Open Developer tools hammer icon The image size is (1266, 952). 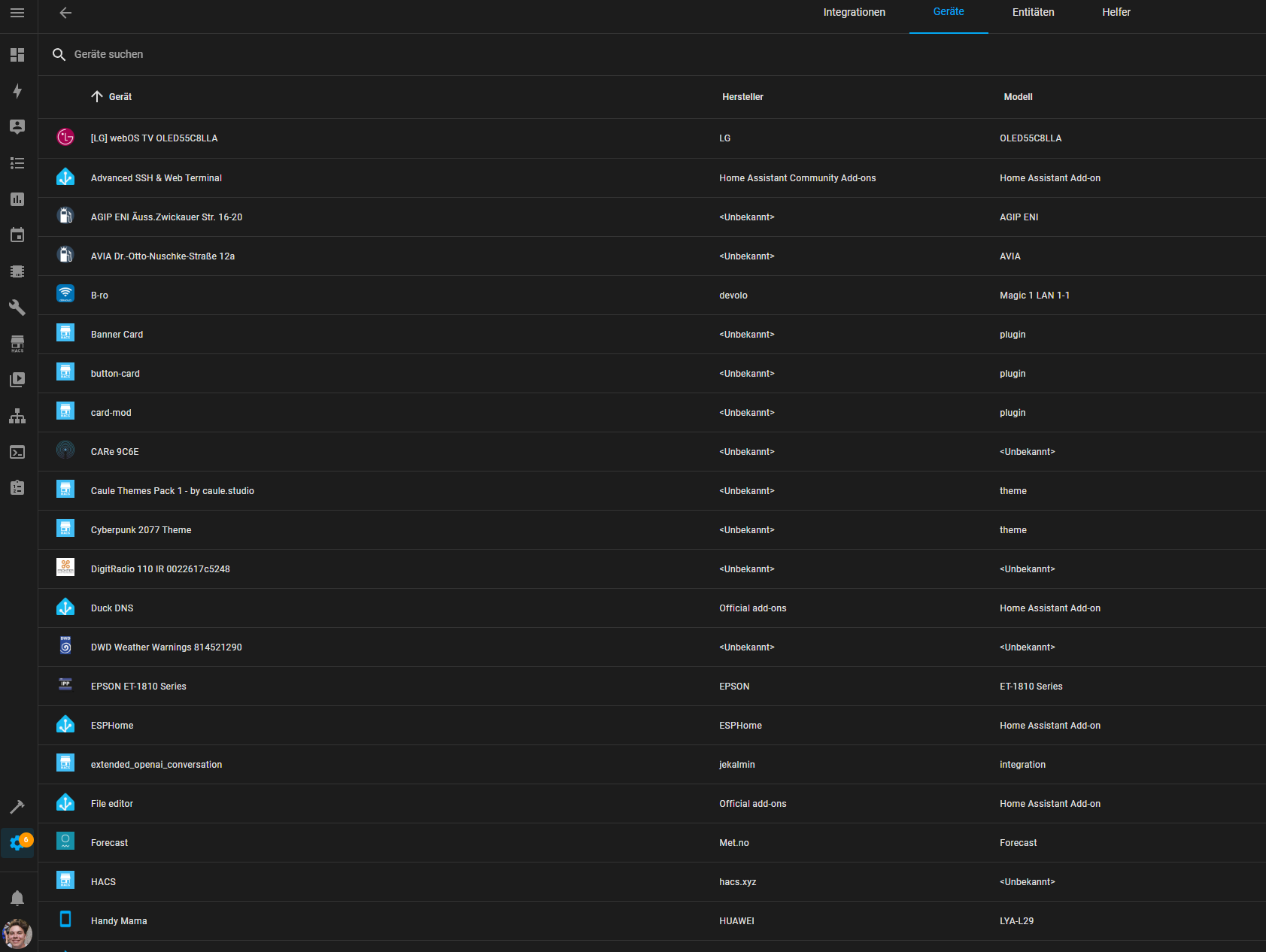point(17,807)
